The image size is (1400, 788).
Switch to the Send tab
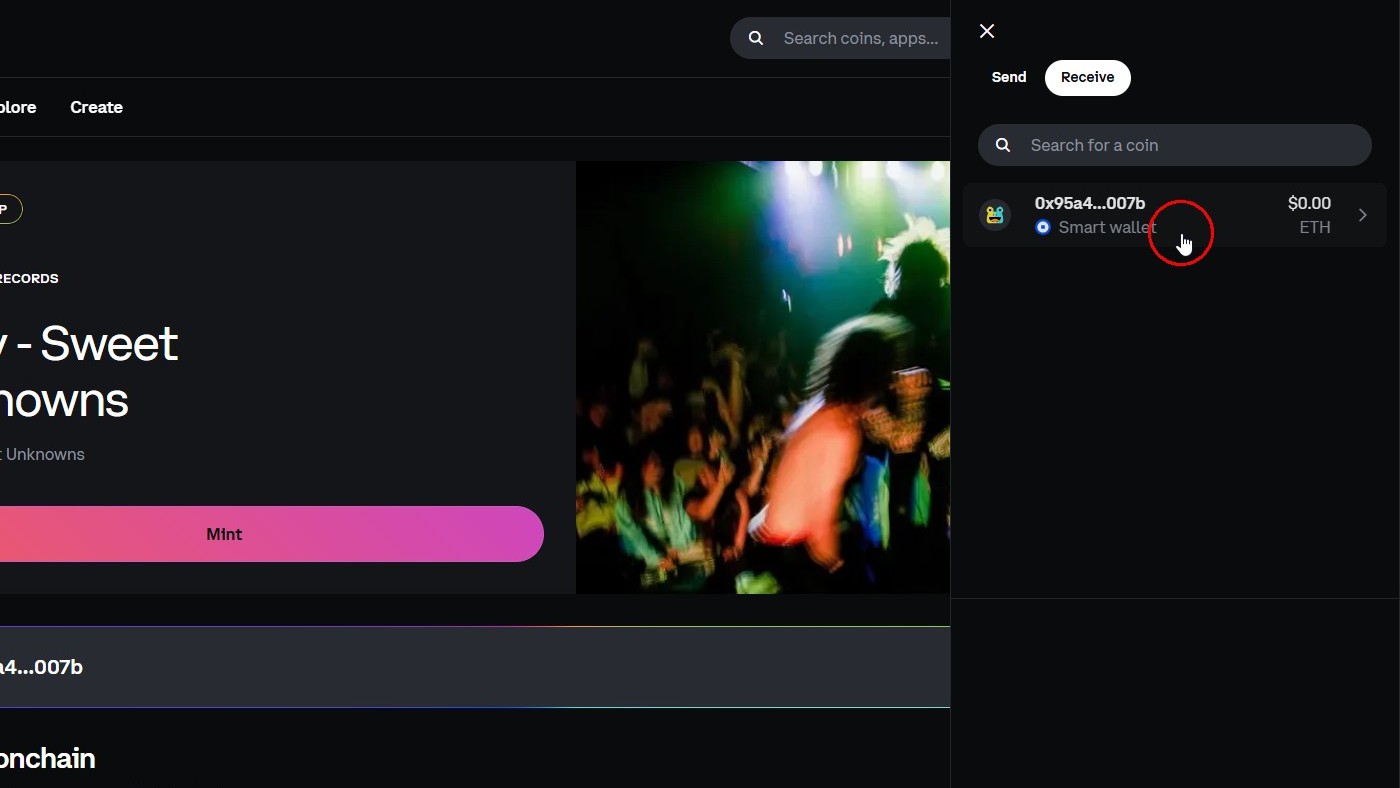point(1009,77)
